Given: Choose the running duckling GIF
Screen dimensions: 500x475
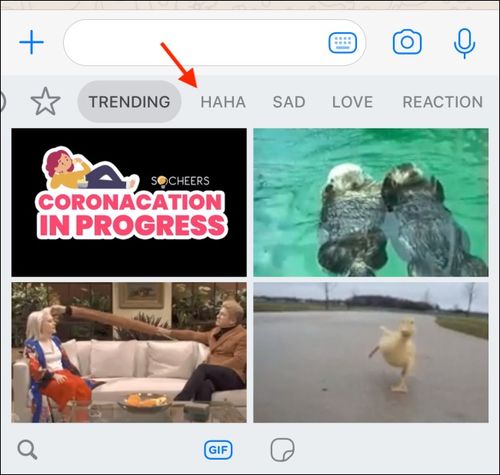Looking at the screenshot, I should (371, 353).
